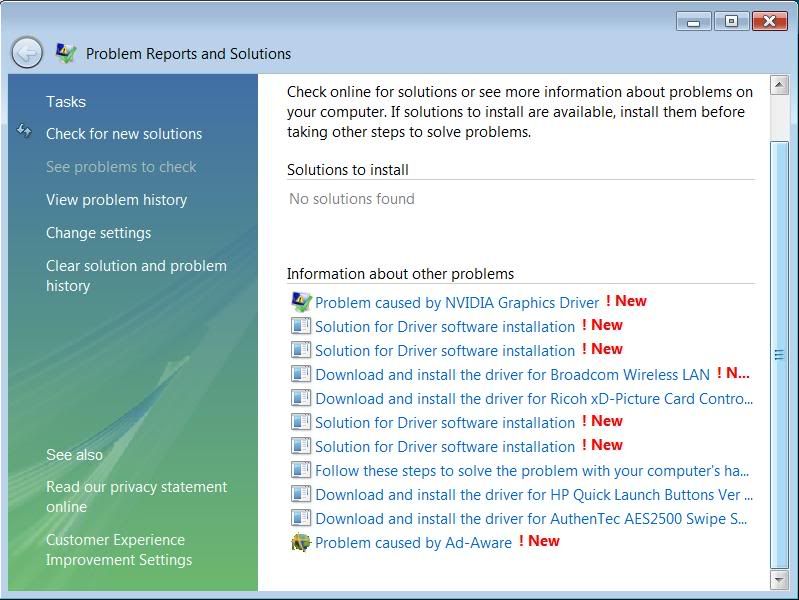The width and height of the screenshot is (799, 600).
Task: Click the icon beside AuthenTec AES2500 Swipe entry
Action: tap(301, 518)
